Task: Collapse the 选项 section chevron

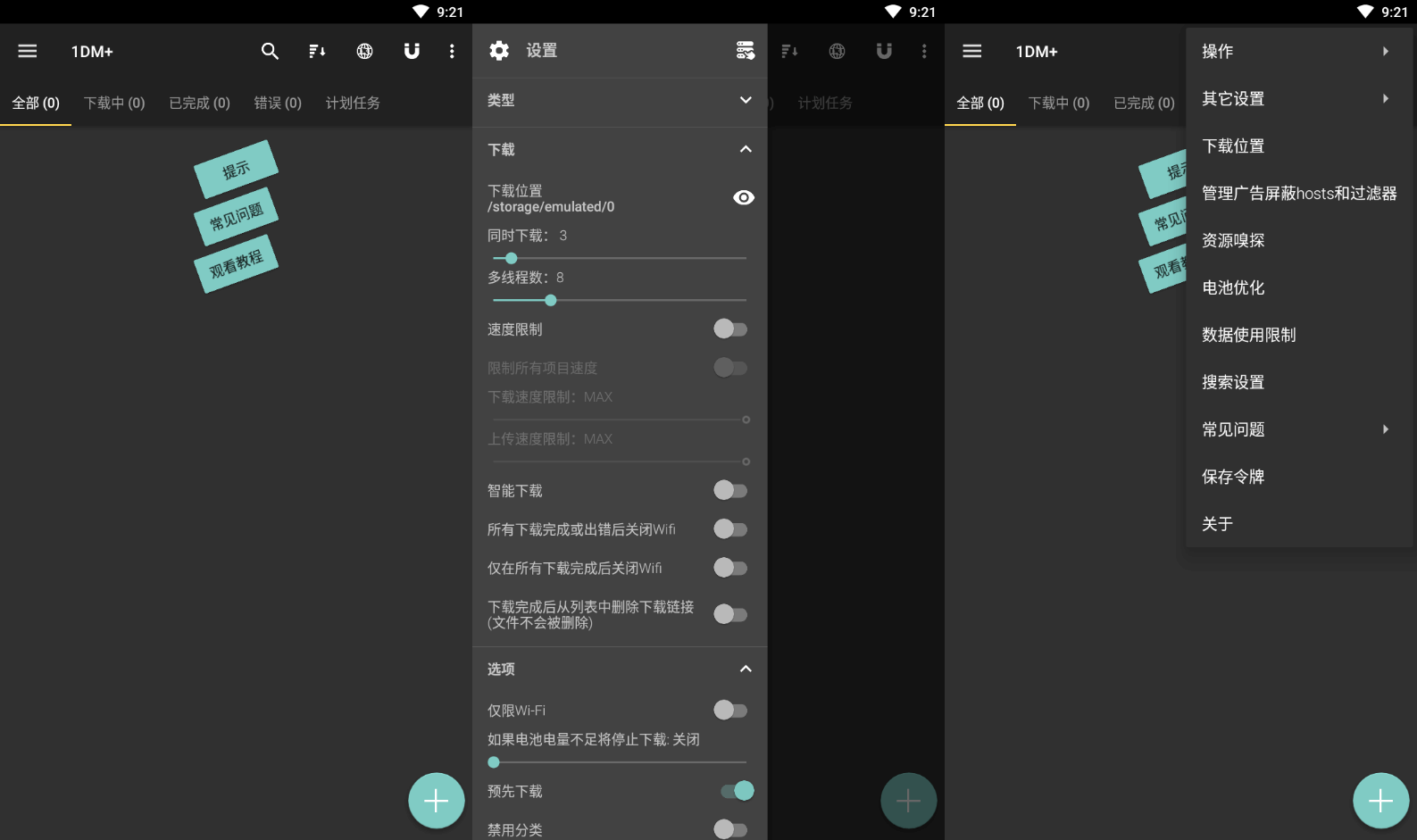Action: [746, 669]
